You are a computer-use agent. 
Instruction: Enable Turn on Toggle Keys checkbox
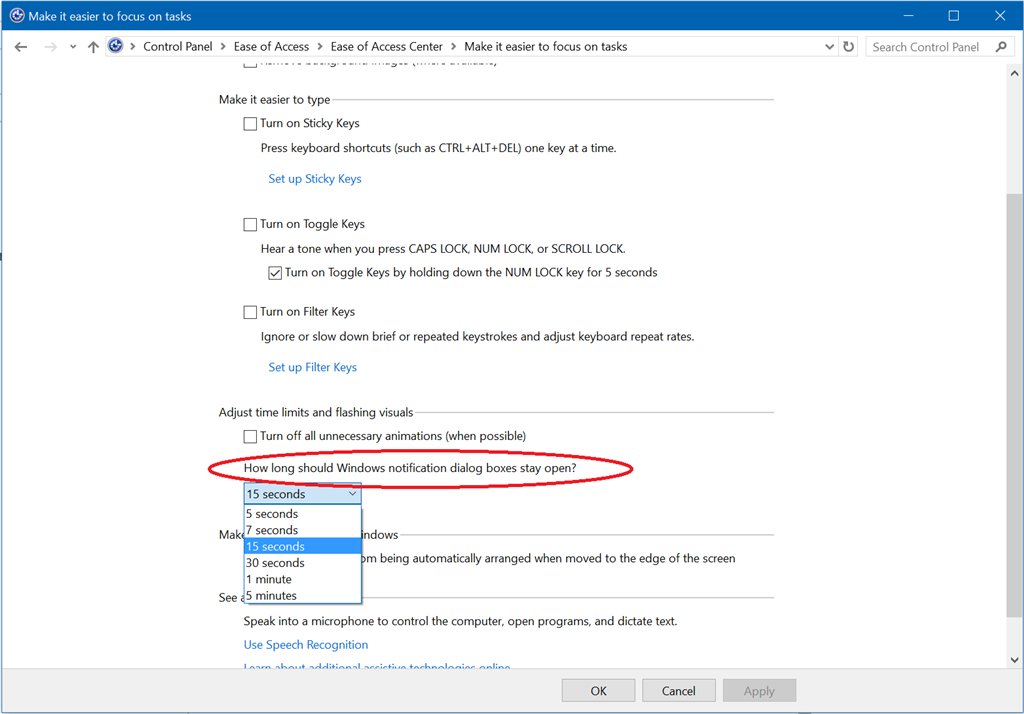(x=250, y=225)
